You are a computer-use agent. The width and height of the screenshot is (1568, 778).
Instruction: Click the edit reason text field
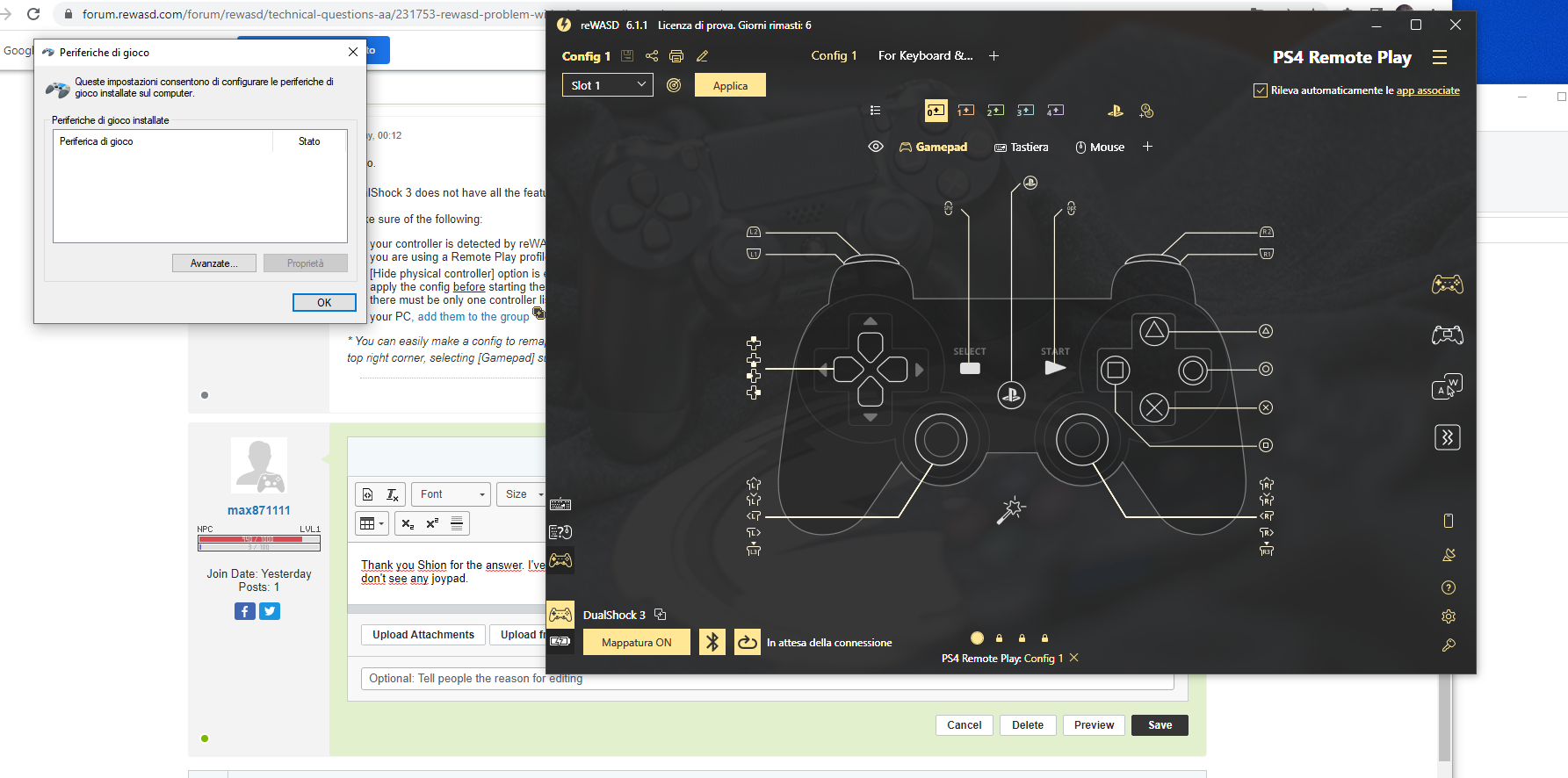tap(764, 679)
